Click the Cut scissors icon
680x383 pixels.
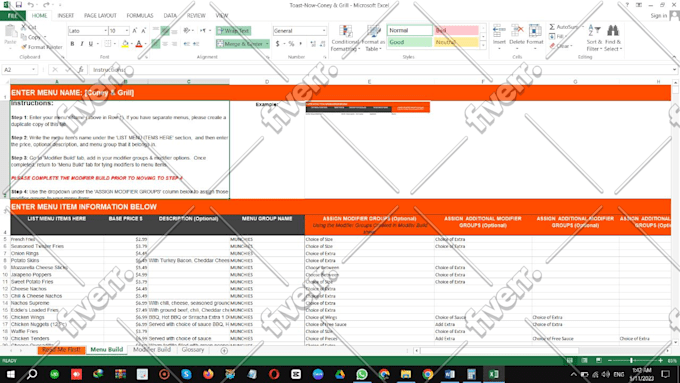tap(24, 27)
